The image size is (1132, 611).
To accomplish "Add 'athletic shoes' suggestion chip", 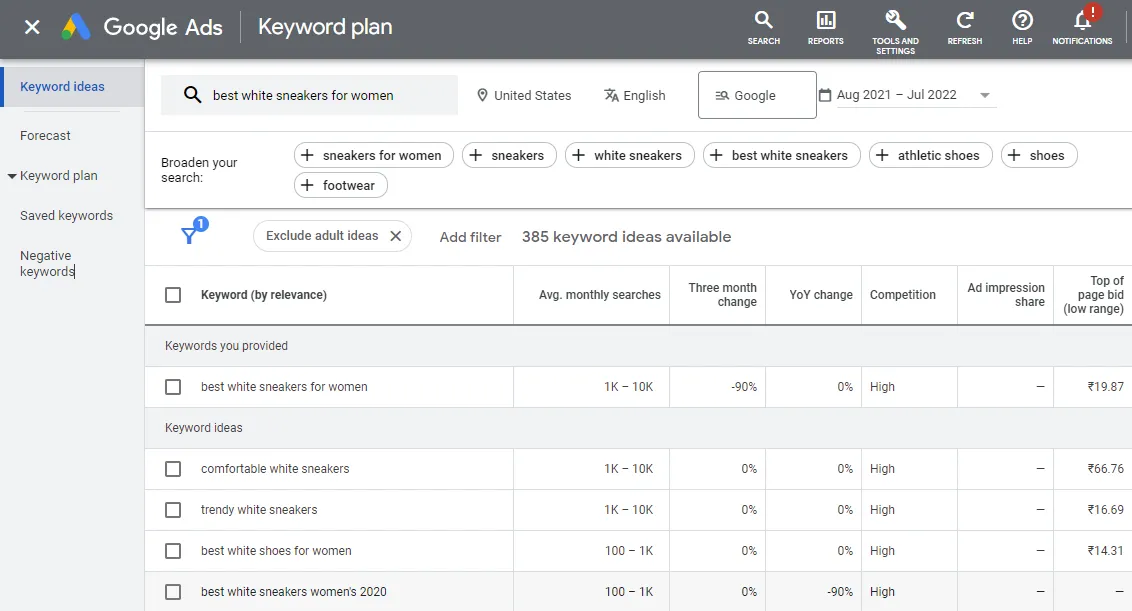I will [x=931, y=155].
